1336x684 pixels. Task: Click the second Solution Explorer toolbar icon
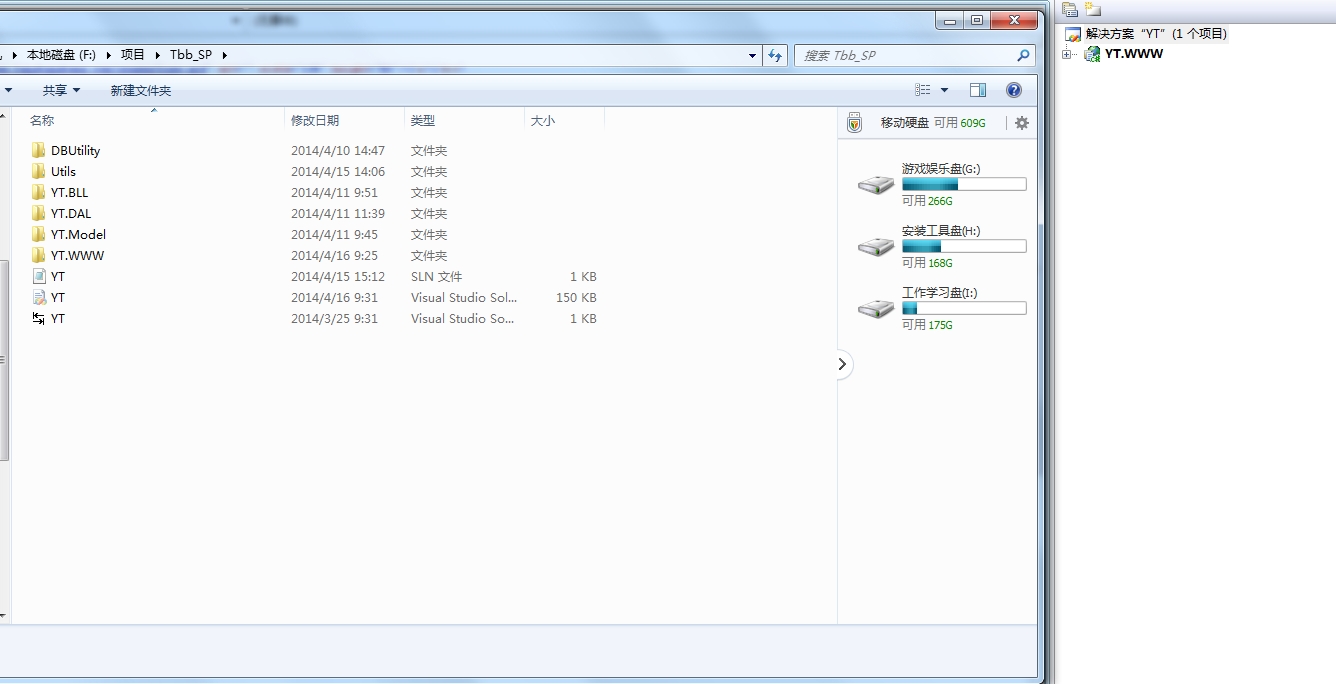(1093, 9)
